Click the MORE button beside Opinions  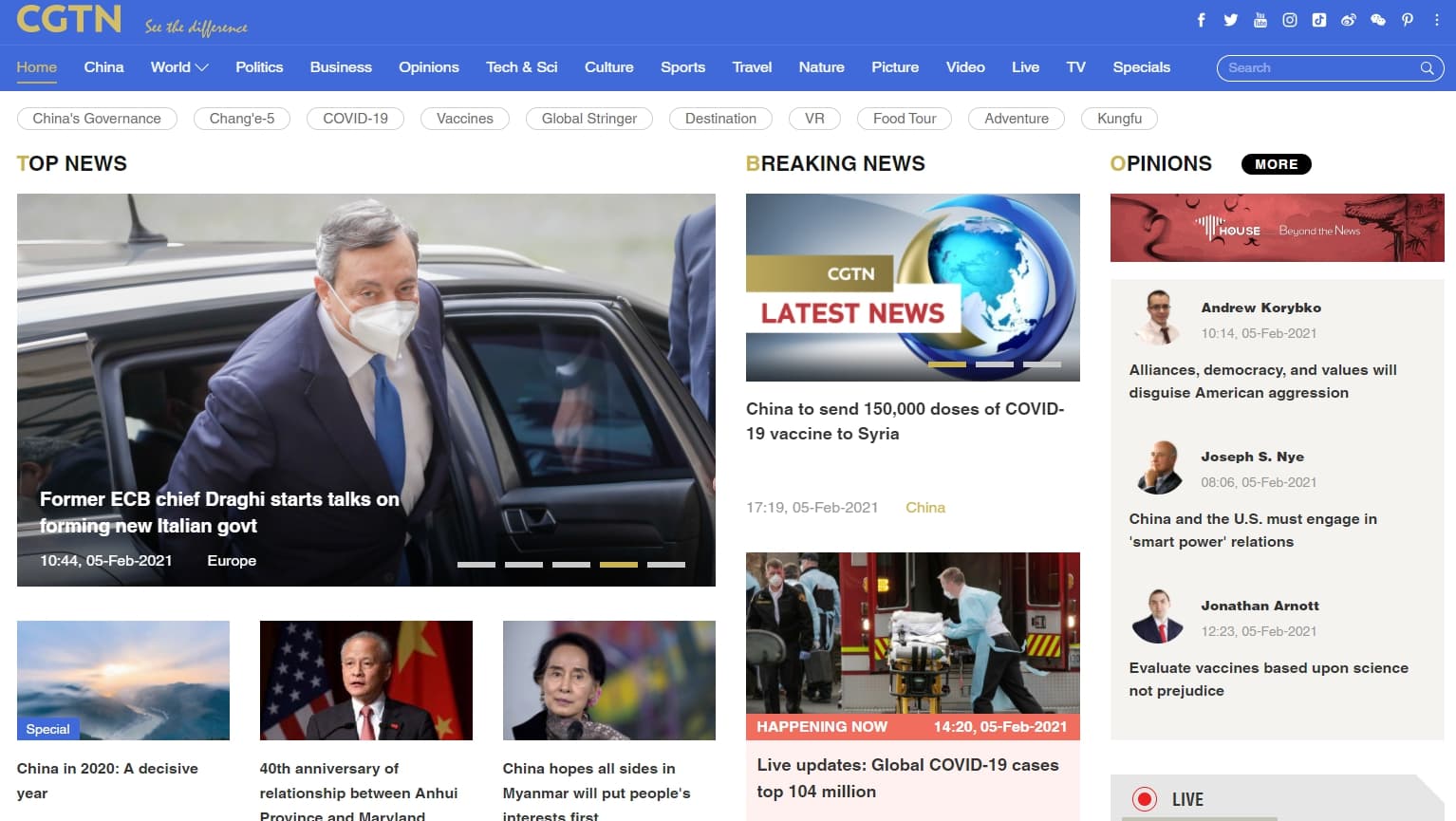1277,164
